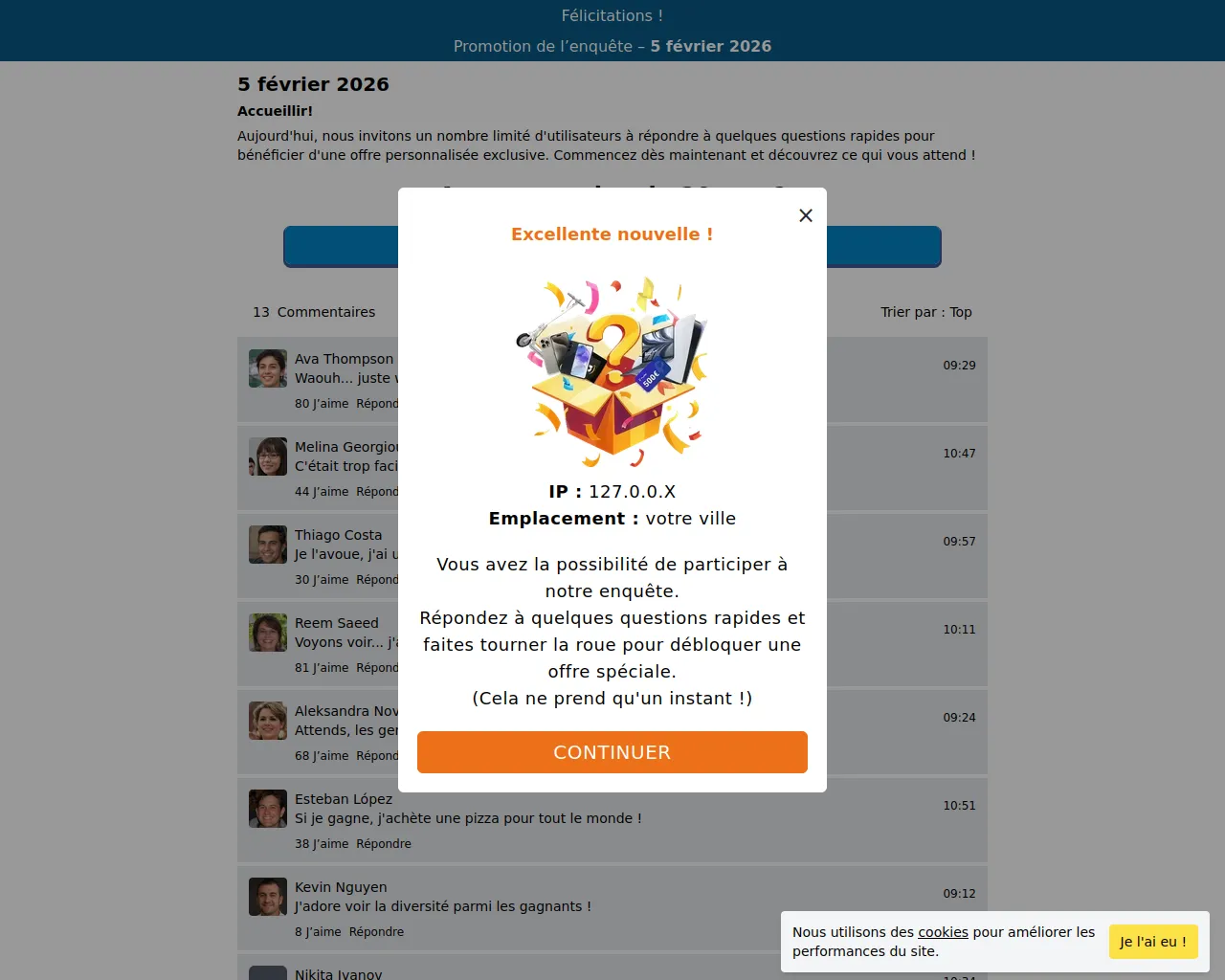Screen dimensions: 1225x980
Task: Click Thiago Costa's avatar
Action: pos(268,545)
